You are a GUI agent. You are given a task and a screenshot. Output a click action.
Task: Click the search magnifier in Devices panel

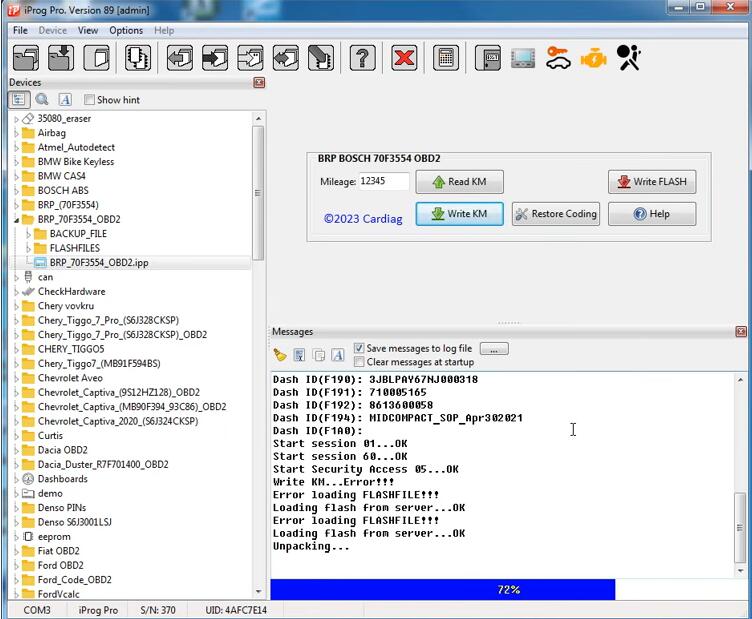click(x=42, y=100)
